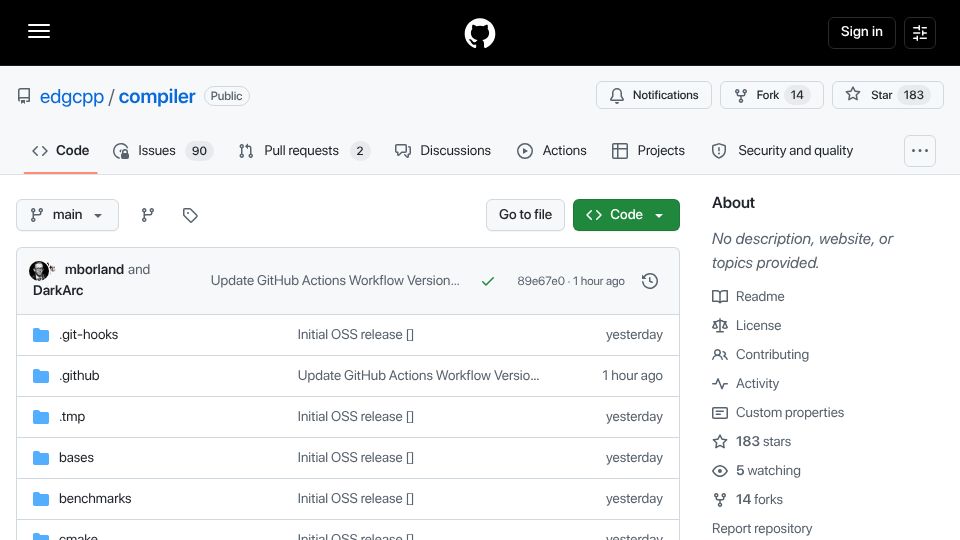
Task: Open the Projects tab
Action: coord(648,151)
